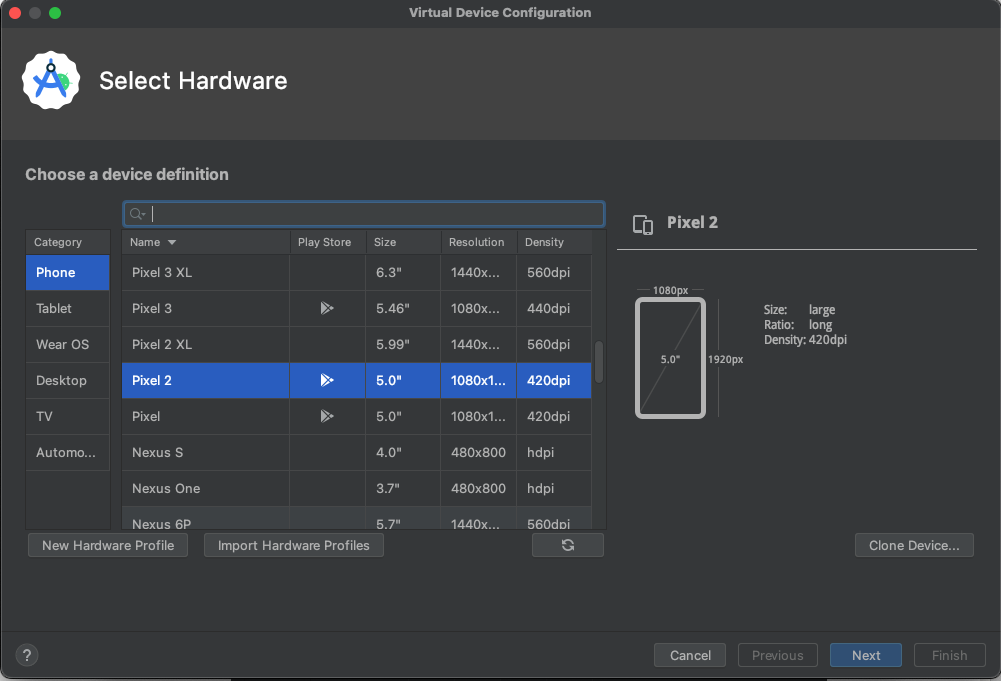
Task: Select the Desktop category
Action: [x=68, y=380]
